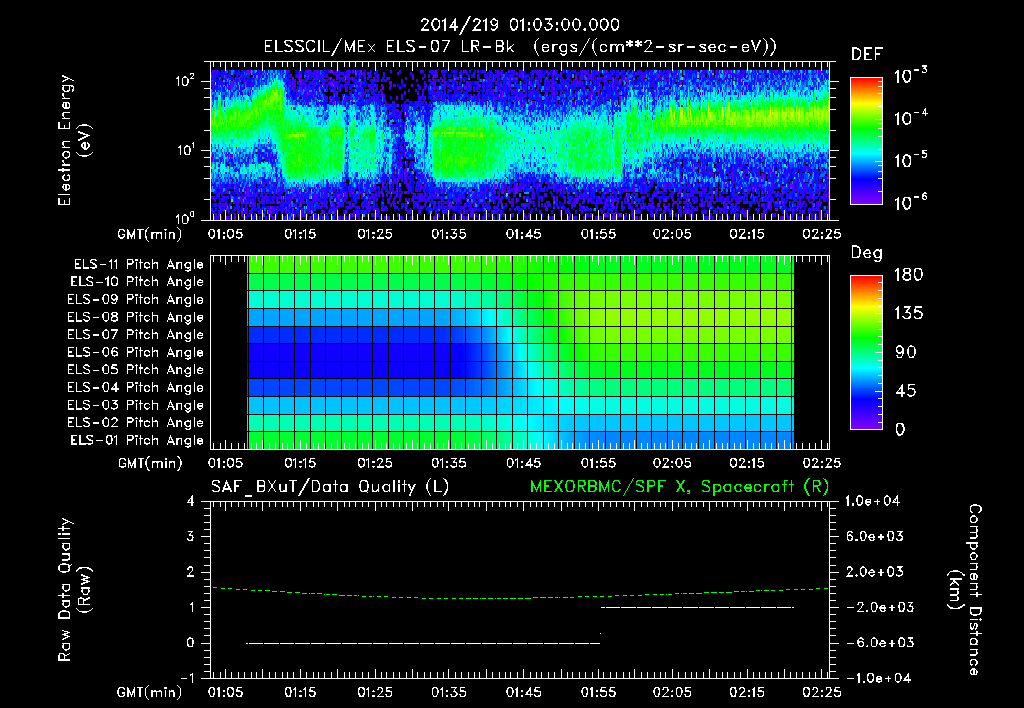This screenshot has height=708, width=1024.
Task: Click the 02:25 tick under pitch angle panel
Action: click(822, 463)
